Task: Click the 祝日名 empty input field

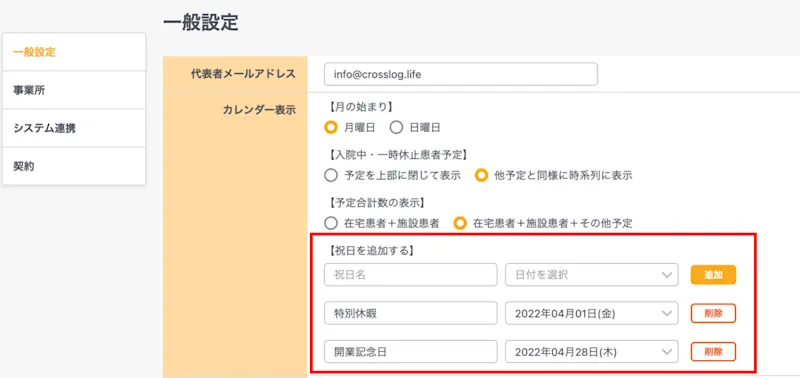Action: coord(411,275)
